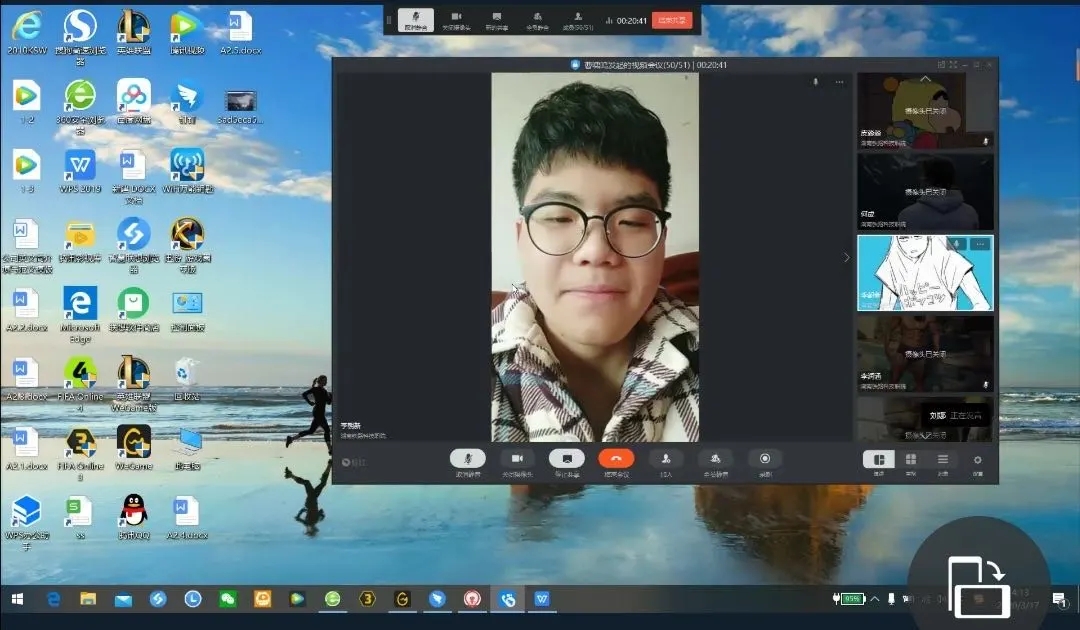Screen dimensions: 1080x630
Task: Click the mic icon on the manga-drawing thumbnail
Action: pos(957,244)
